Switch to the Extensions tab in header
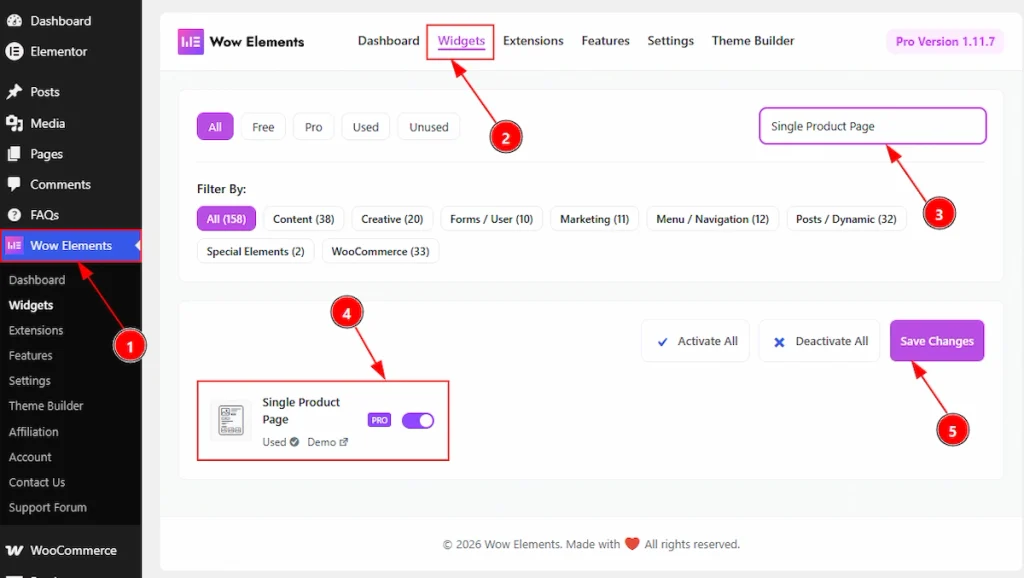 533,40
